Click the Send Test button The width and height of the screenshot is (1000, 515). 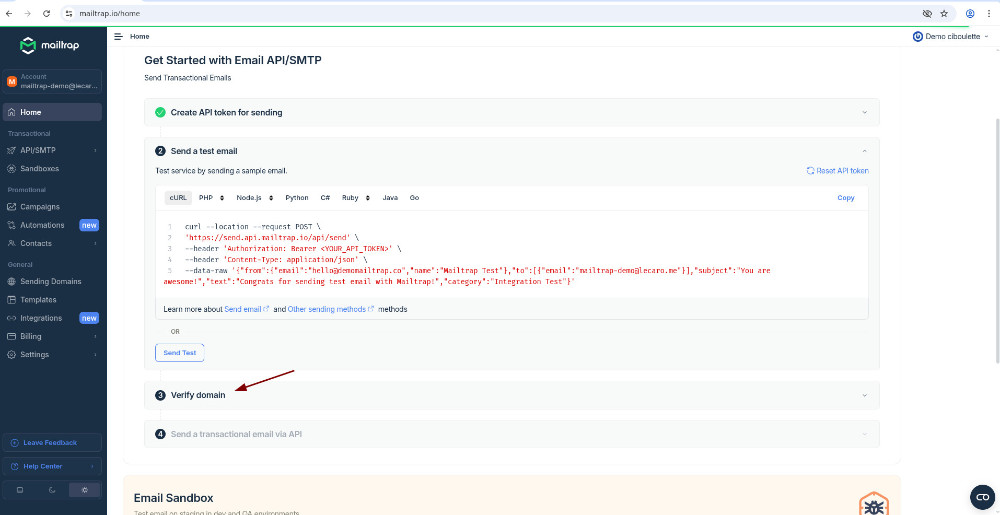tap(180, 352)
